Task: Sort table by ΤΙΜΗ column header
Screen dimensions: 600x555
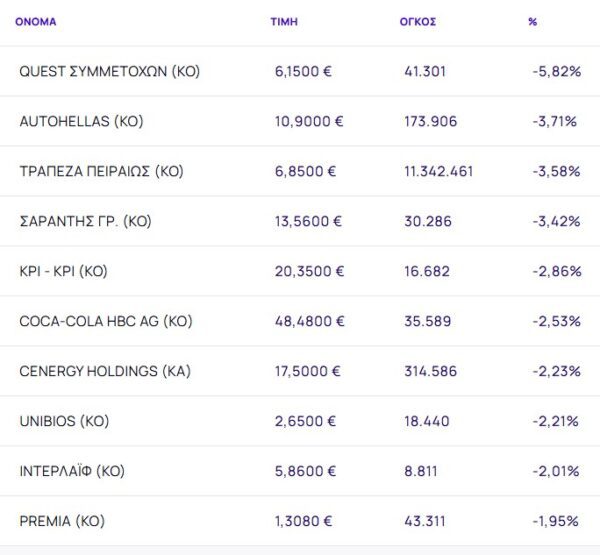Action: point(284,21)
